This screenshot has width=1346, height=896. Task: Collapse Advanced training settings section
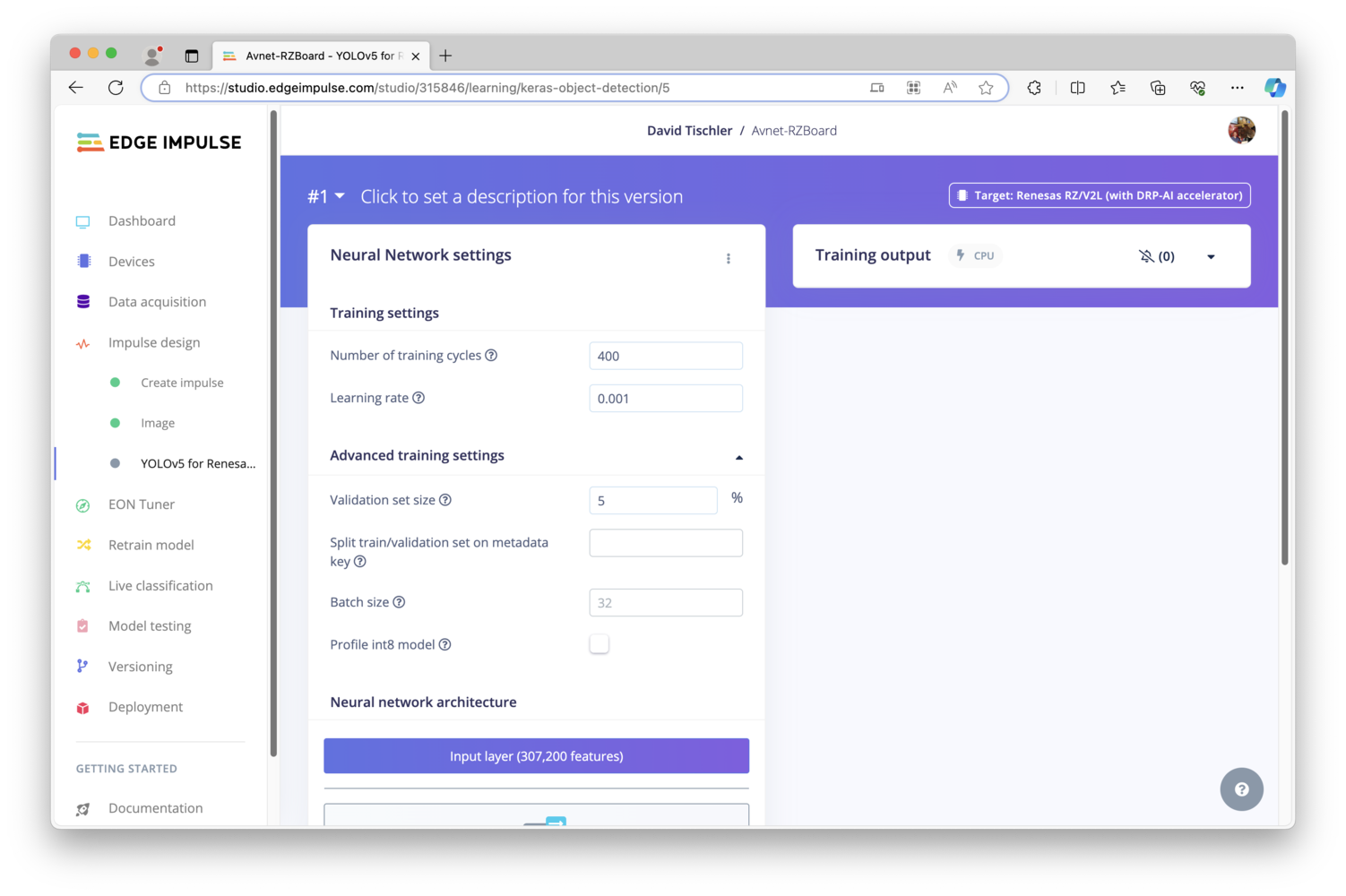tap(739, 457)
